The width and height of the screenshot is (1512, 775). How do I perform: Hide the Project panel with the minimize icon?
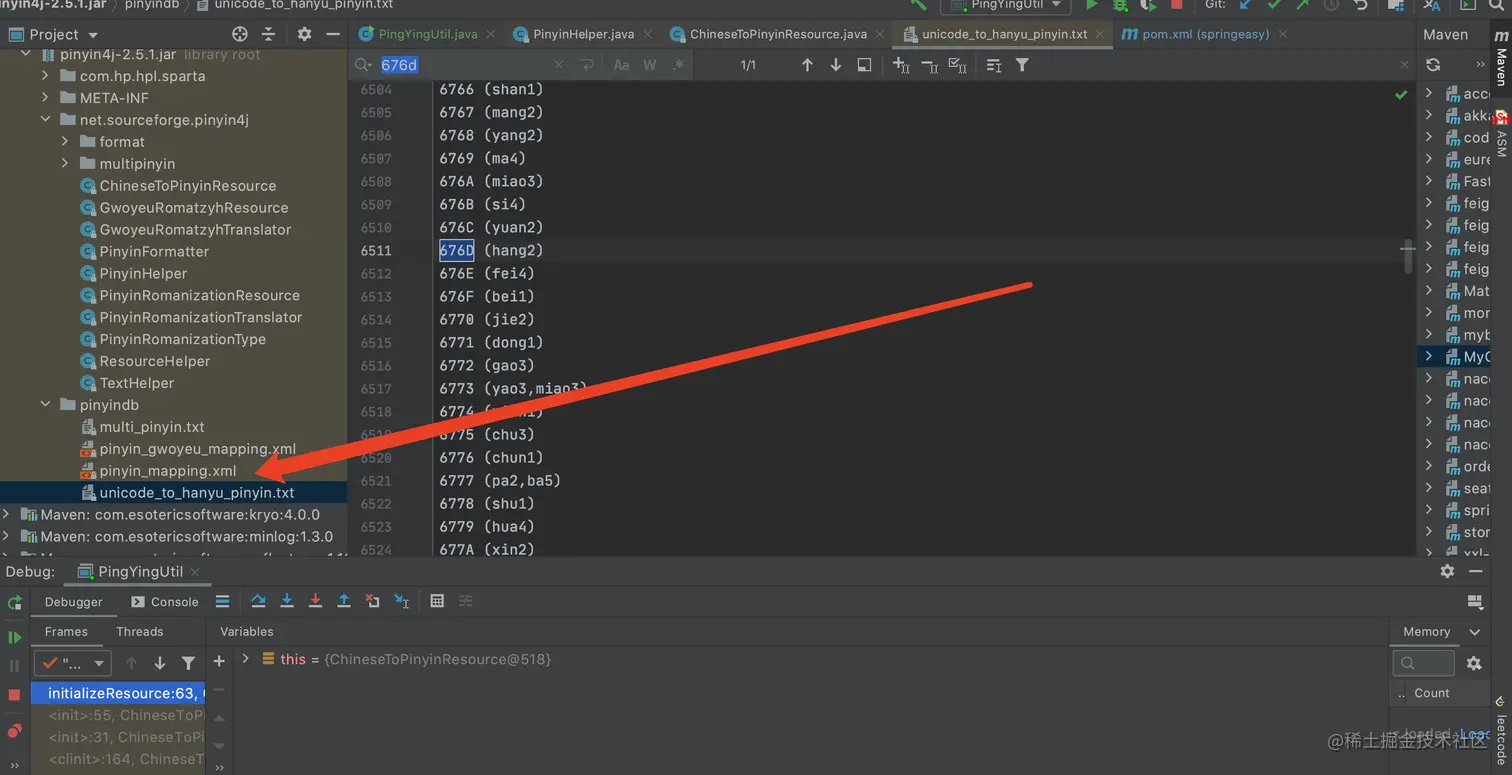click(333, 34)
